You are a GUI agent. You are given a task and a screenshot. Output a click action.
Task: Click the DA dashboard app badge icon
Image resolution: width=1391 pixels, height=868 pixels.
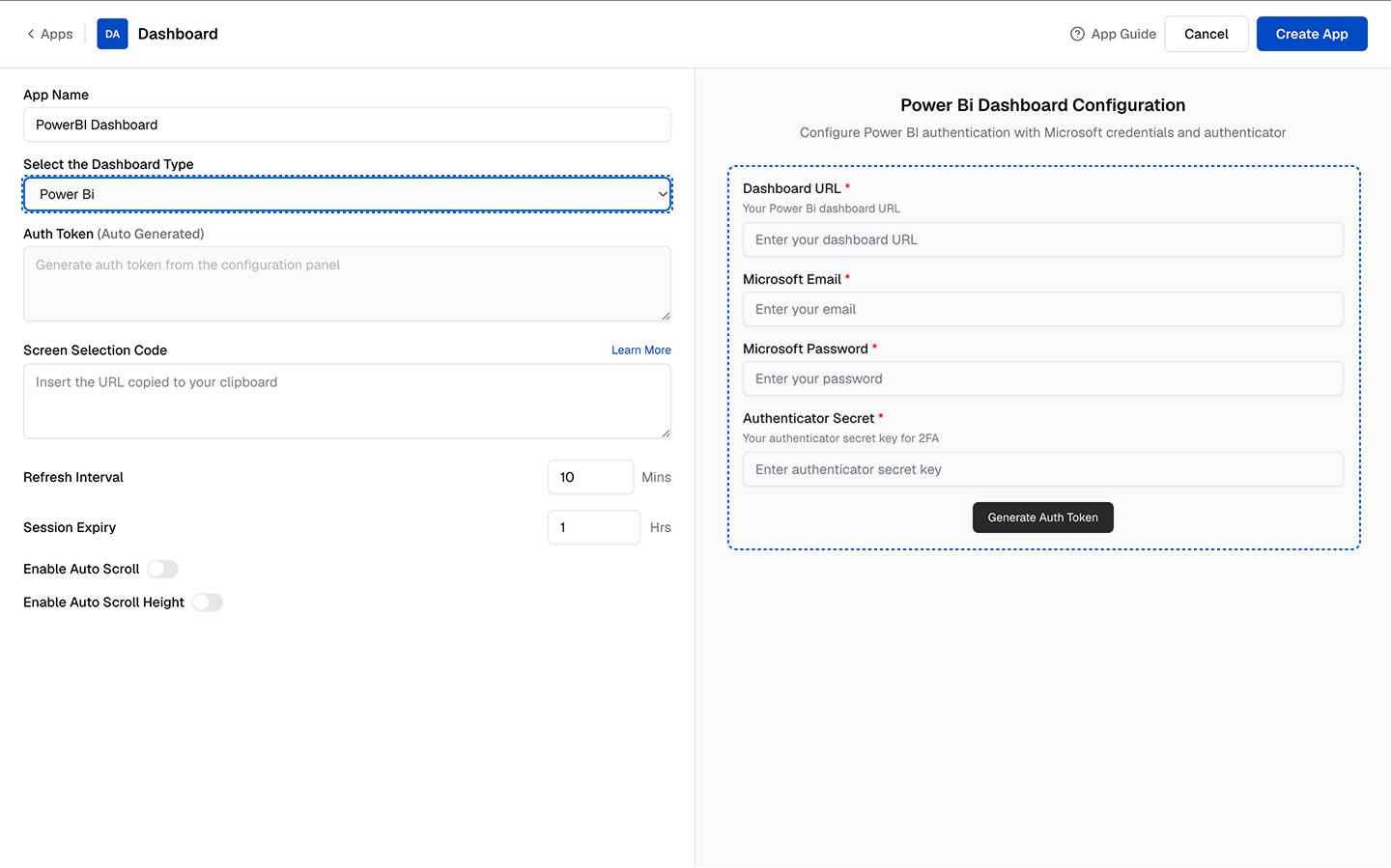112,34
